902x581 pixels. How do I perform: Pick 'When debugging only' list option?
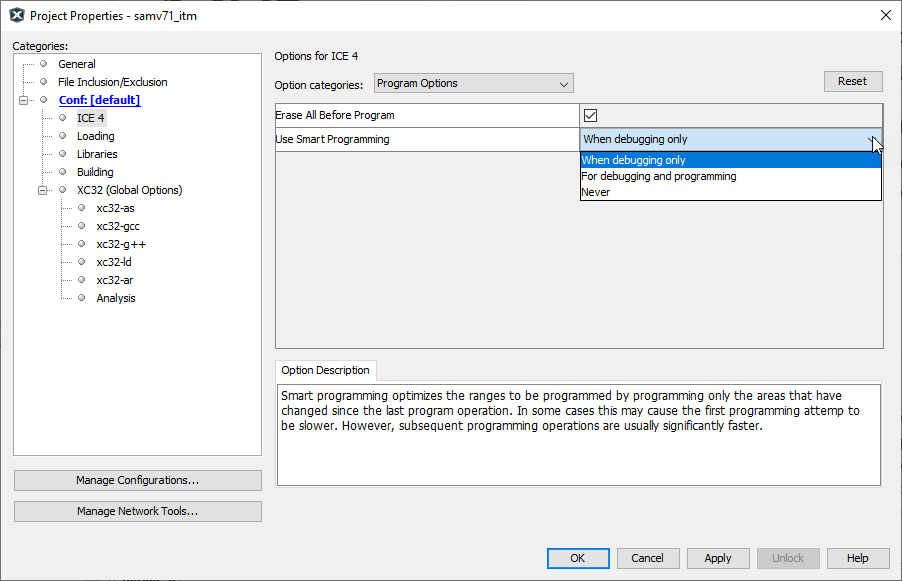pyautogui.click(x=634, y=160)
